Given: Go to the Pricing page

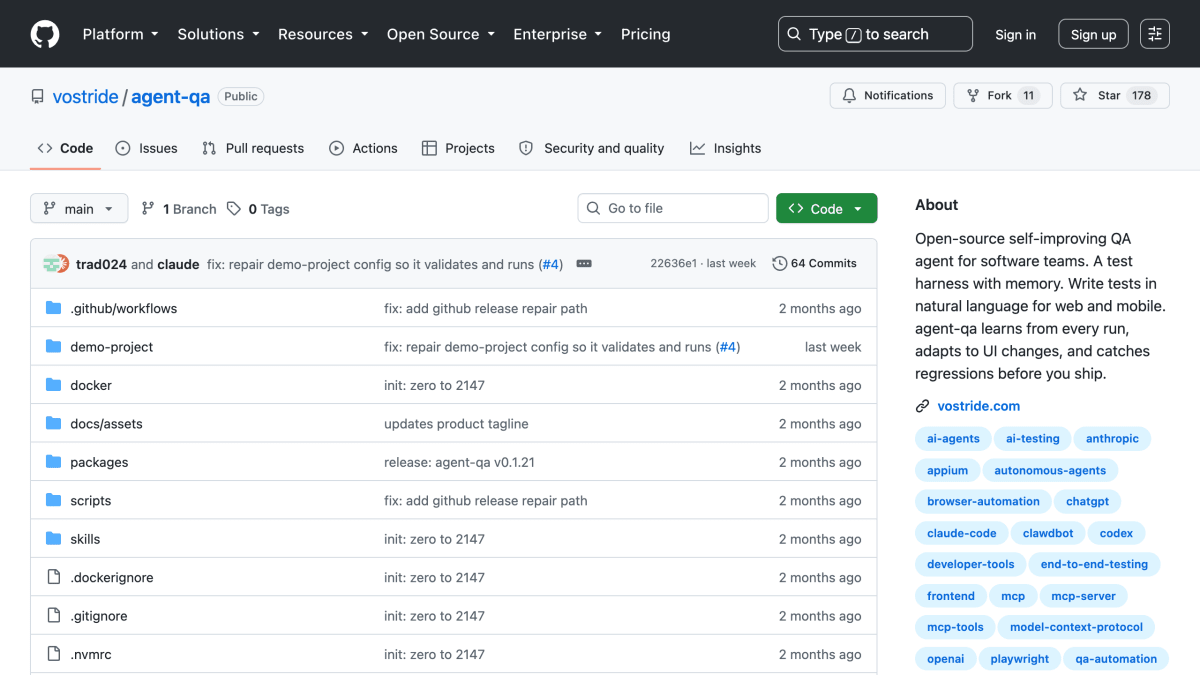Looking at the screenshot, I should [x=645, y=34].
